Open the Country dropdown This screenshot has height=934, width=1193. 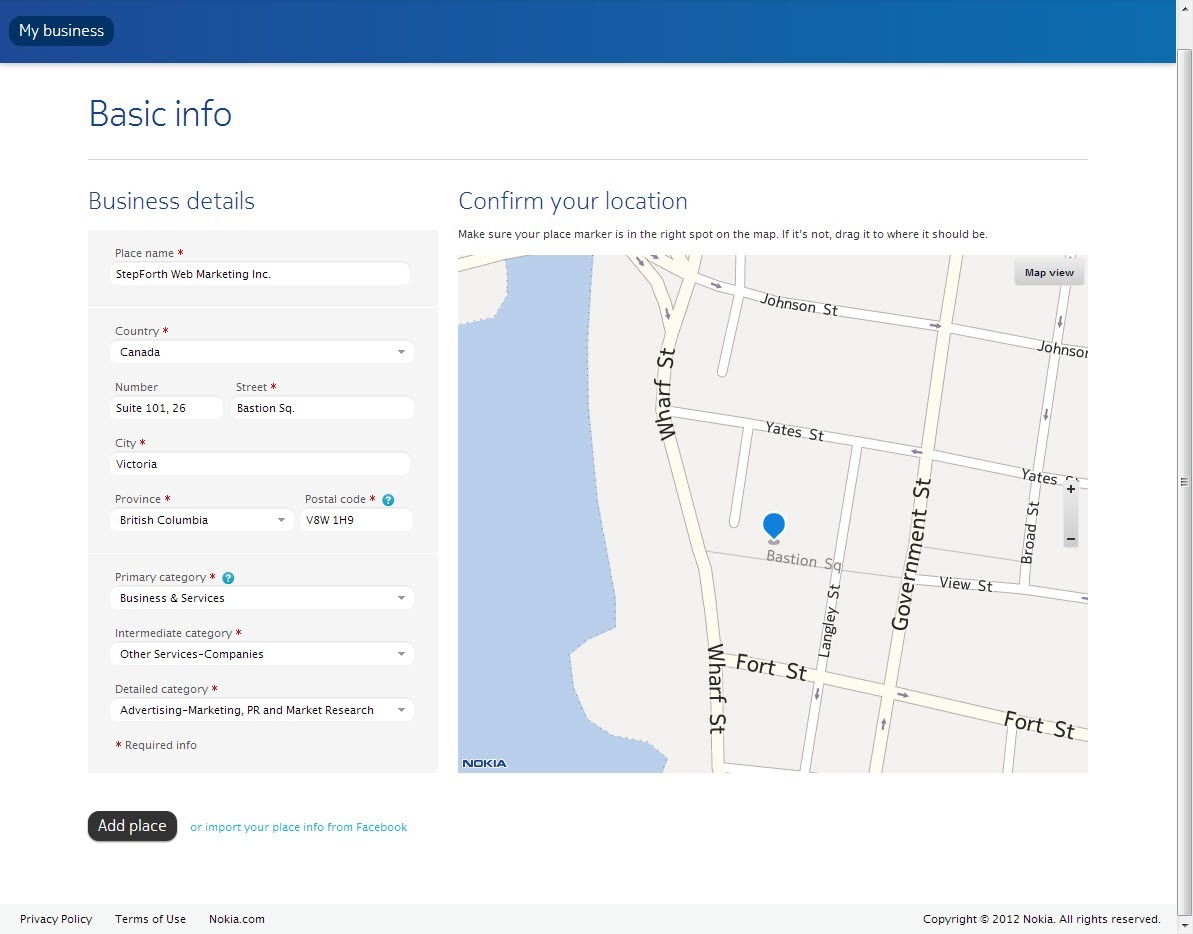tap(261, 352)
